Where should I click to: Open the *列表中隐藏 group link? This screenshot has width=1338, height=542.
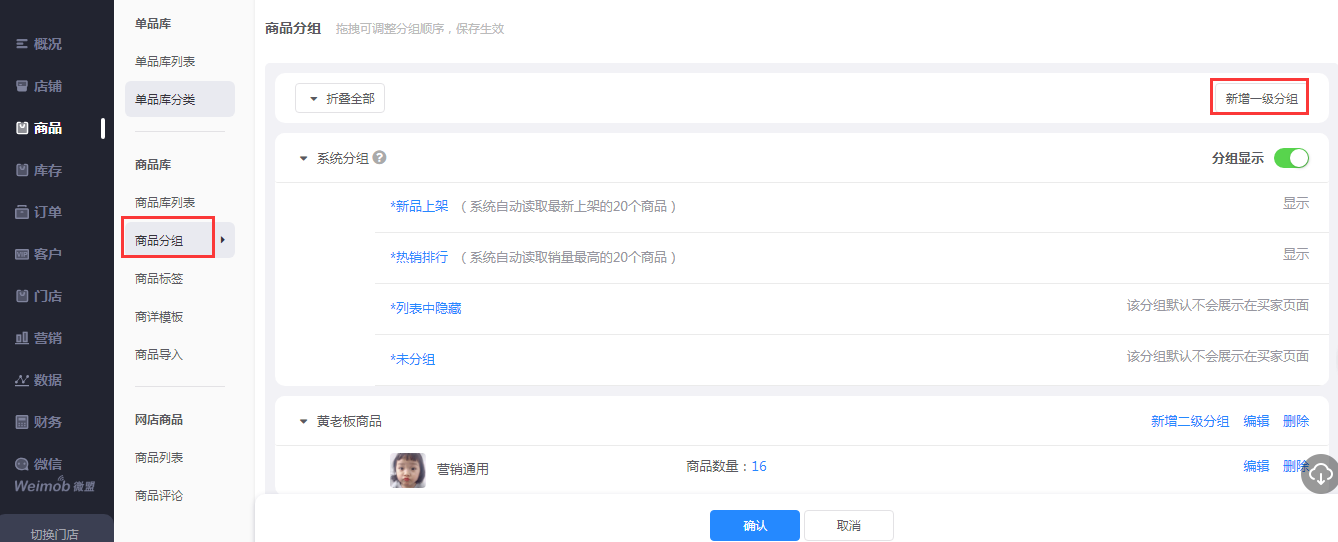(426, 308)
